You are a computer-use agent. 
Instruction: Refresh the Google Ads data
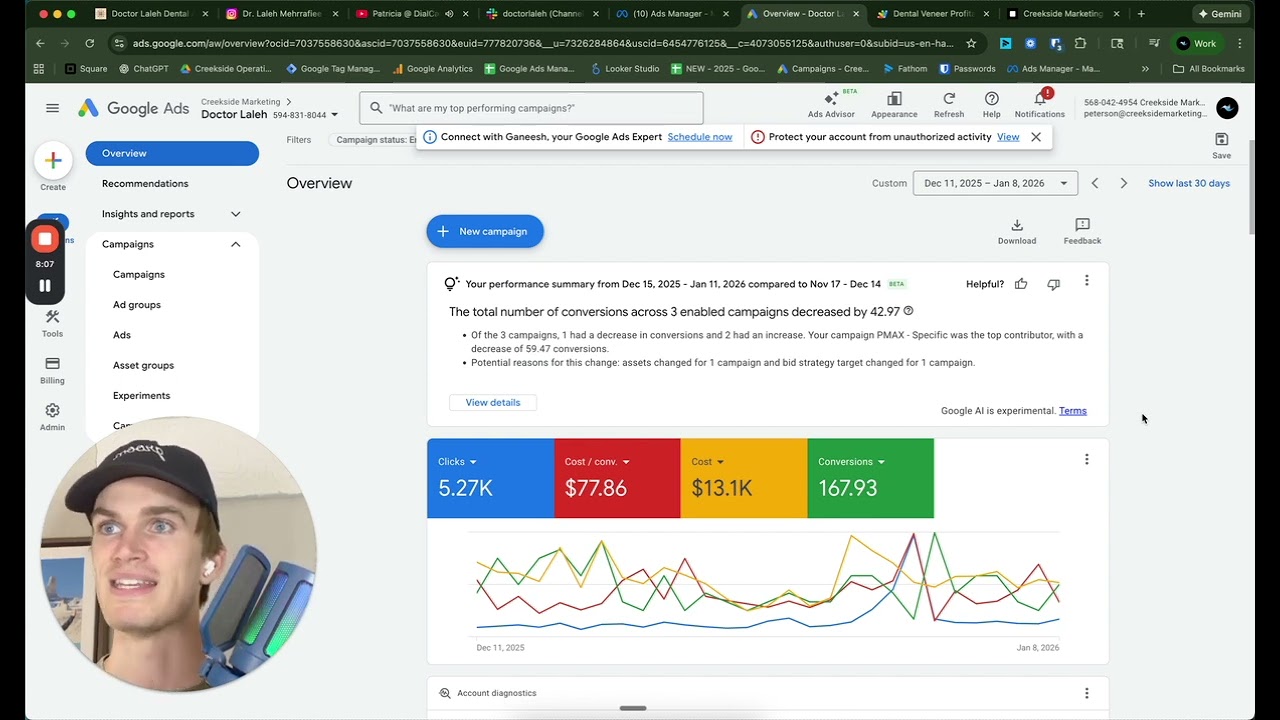(949, 104)
